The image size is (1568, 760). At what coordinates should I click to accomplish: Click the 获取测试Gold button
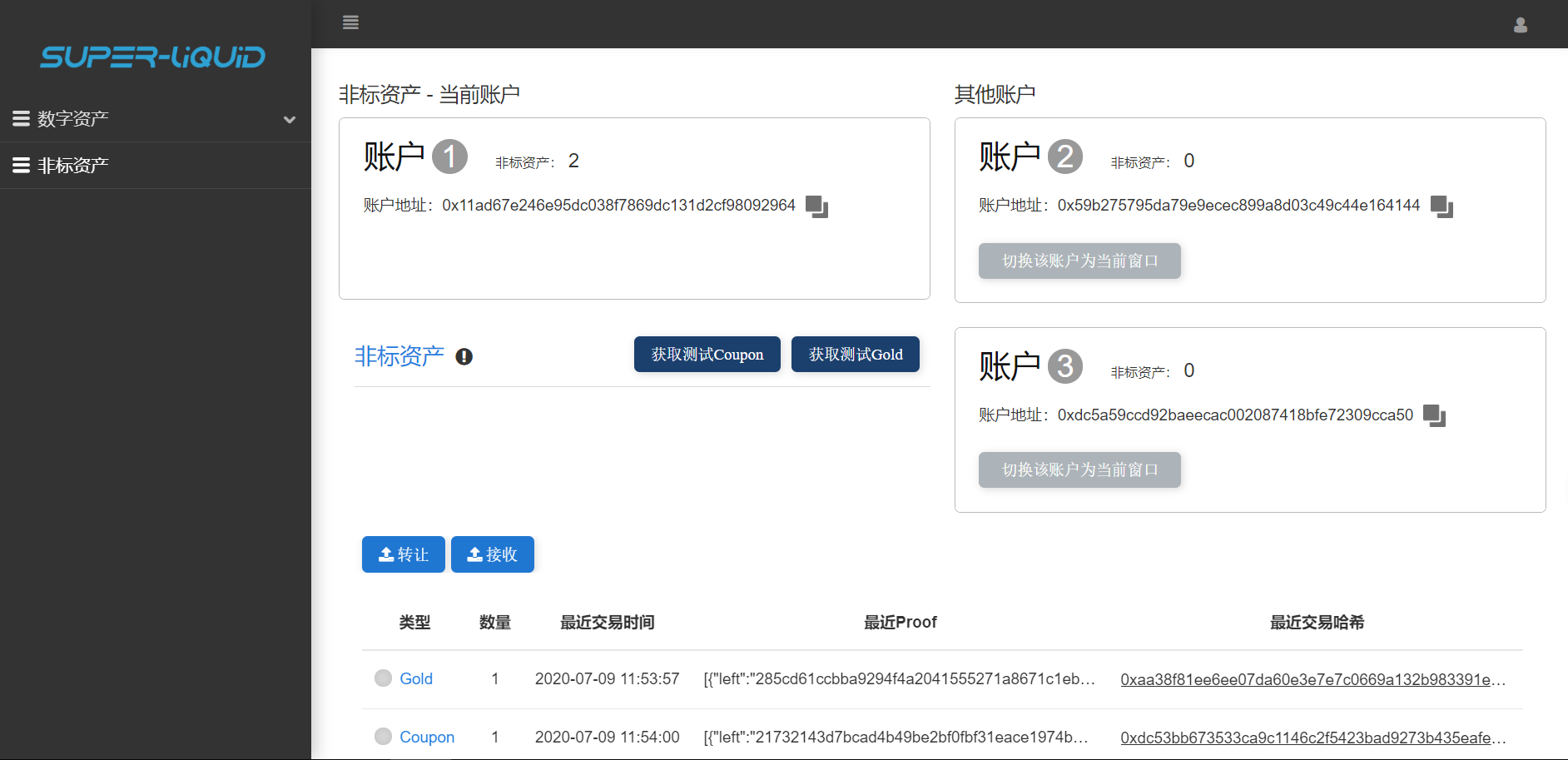point(855,355)
